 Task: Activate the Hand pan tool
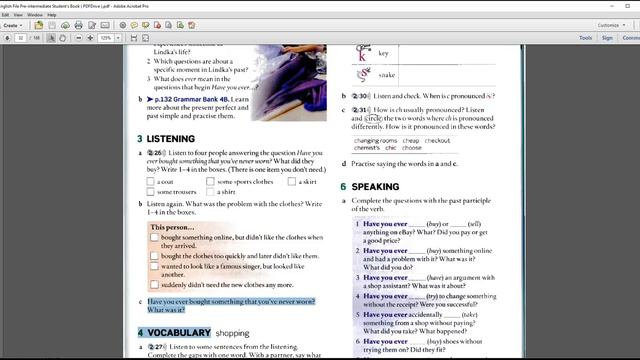62,38
